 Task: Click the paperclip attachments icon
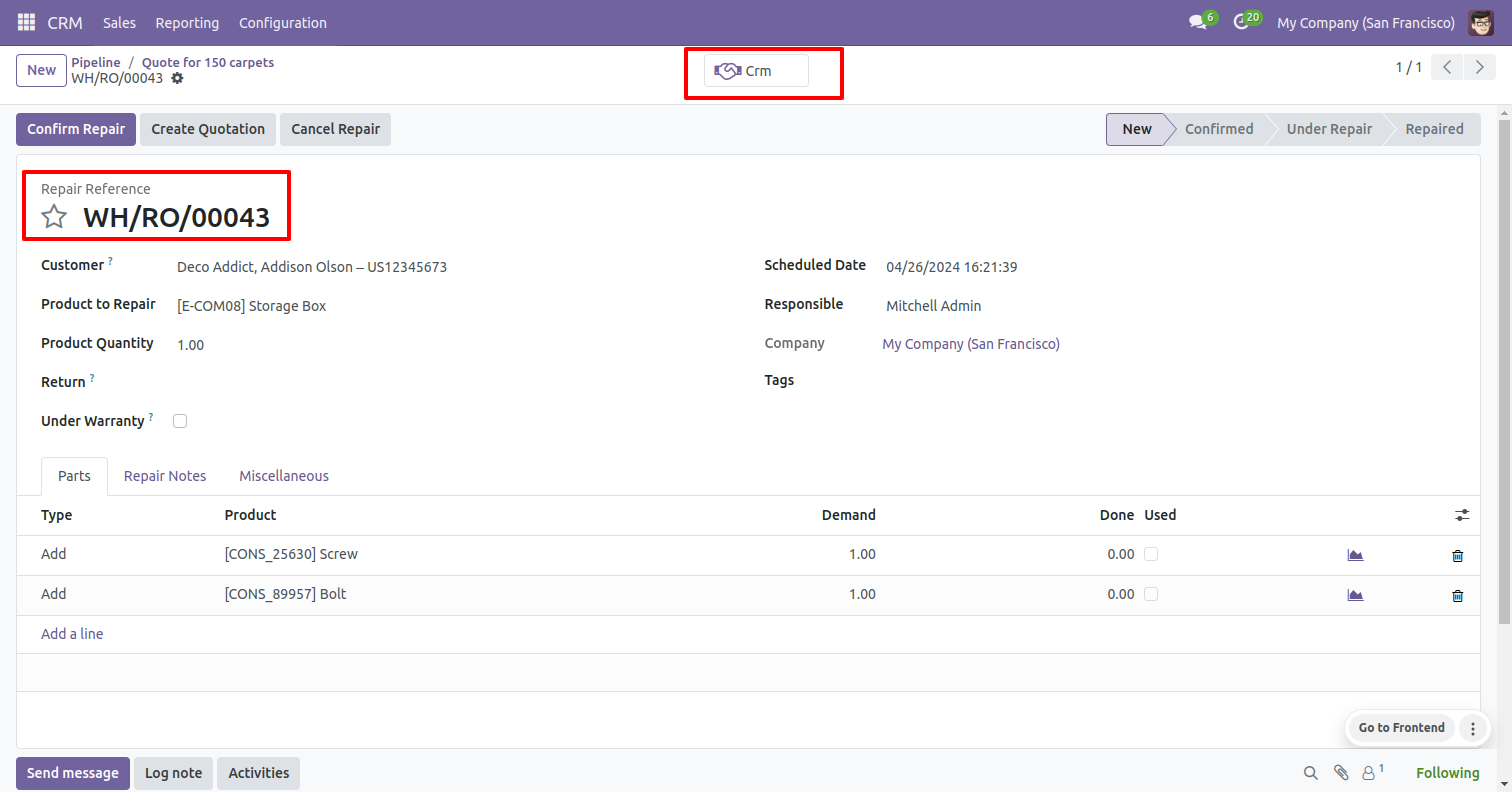click(x=1340, y=773)
